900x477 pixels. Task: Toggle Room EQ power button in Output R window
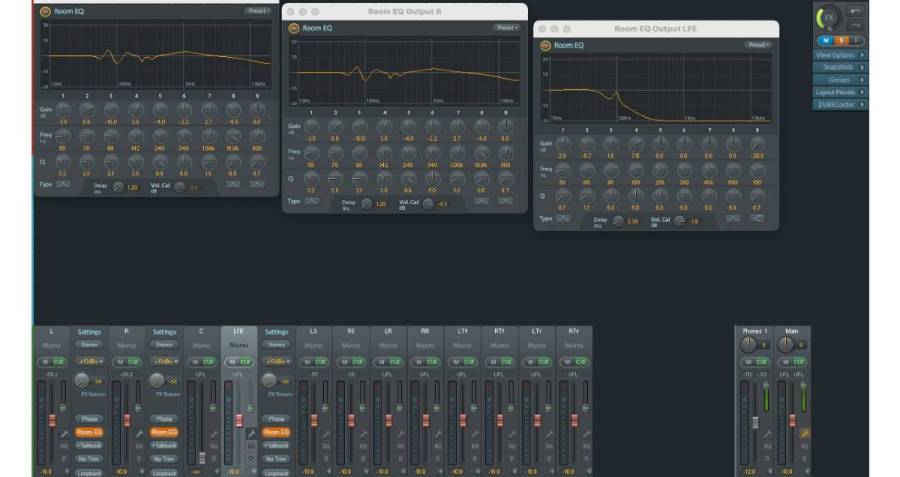(293, 28)
